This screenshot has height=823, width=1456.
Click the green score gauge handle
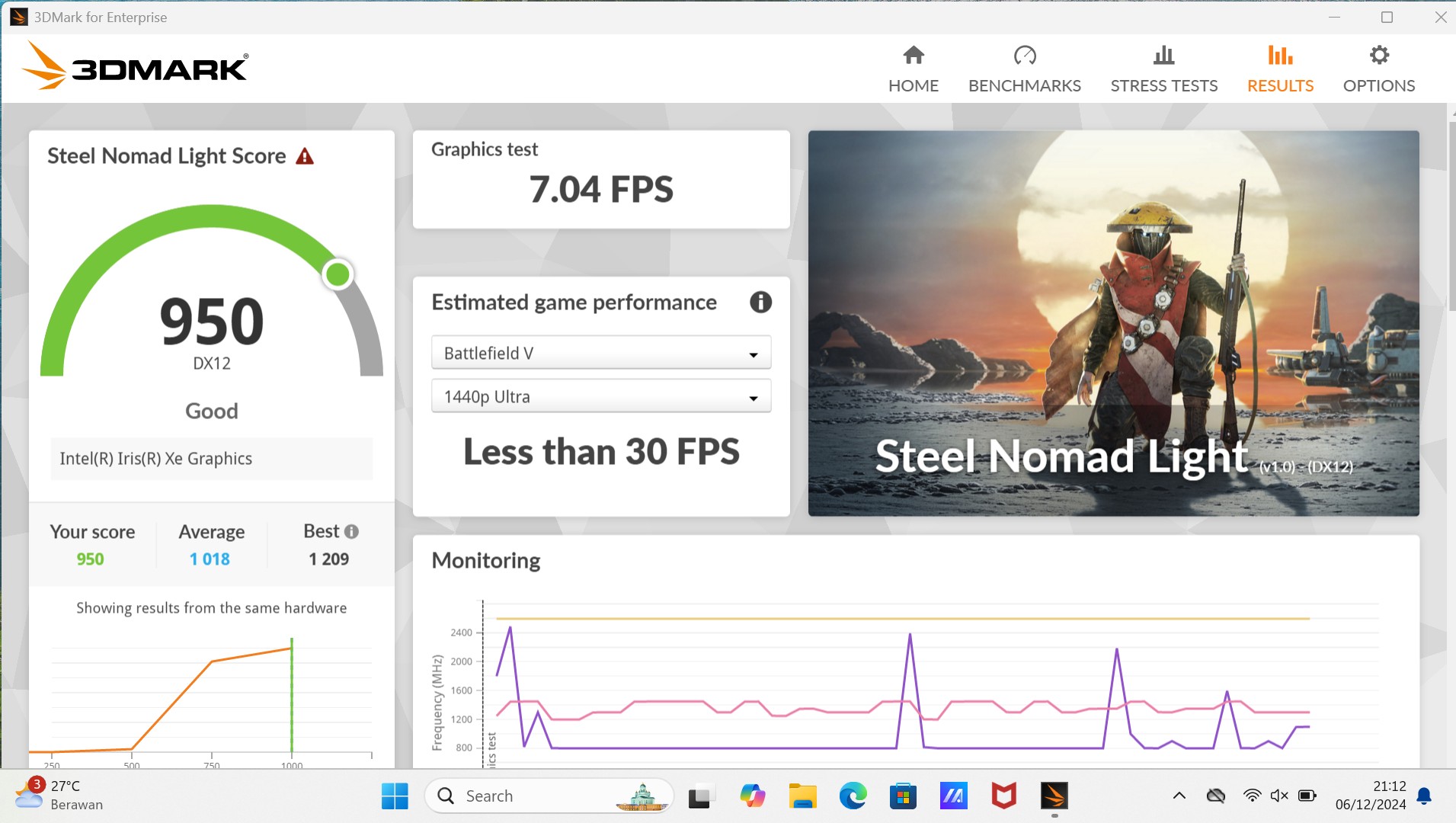(337, 274)
